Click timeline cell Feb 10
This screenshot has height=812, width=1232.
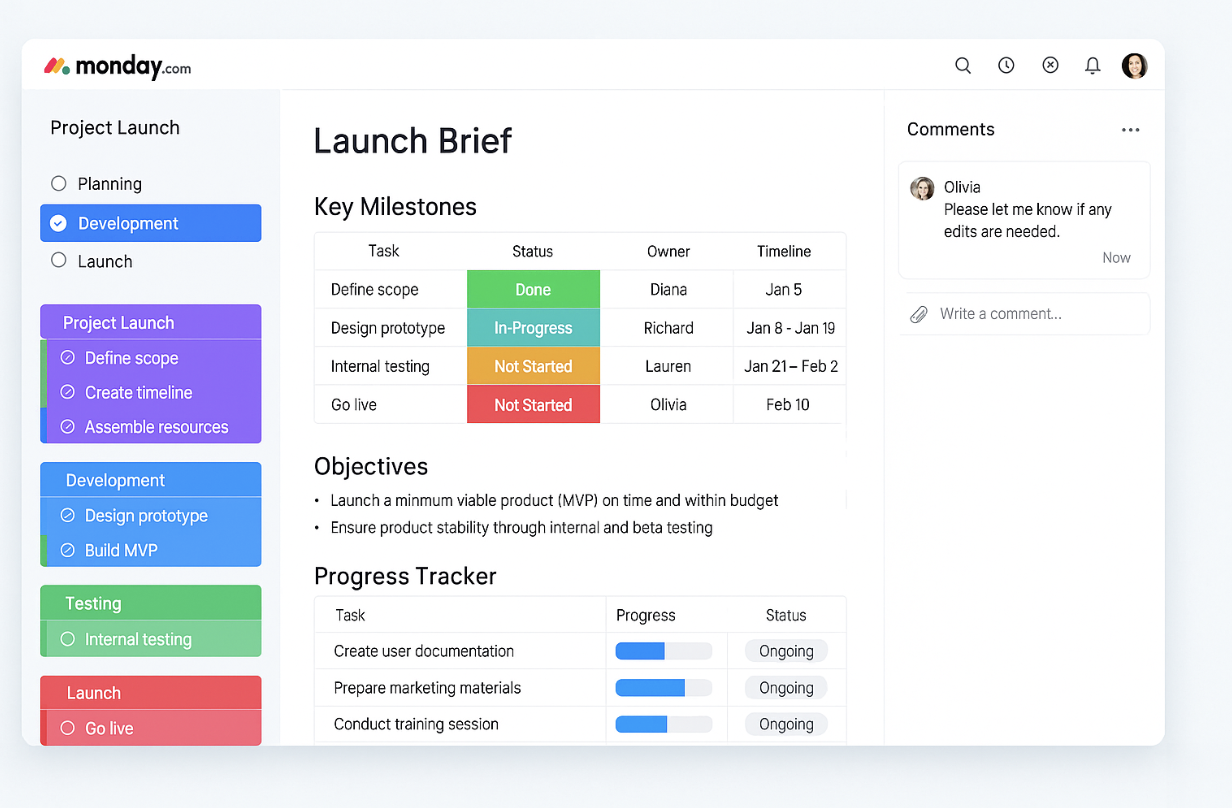788,405
